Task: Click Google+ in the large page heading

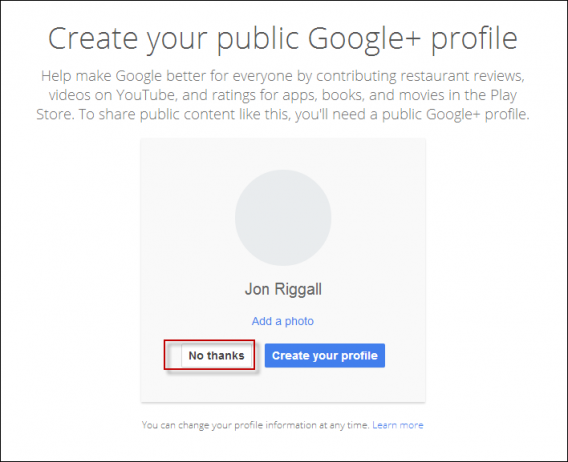Action: 364,39
